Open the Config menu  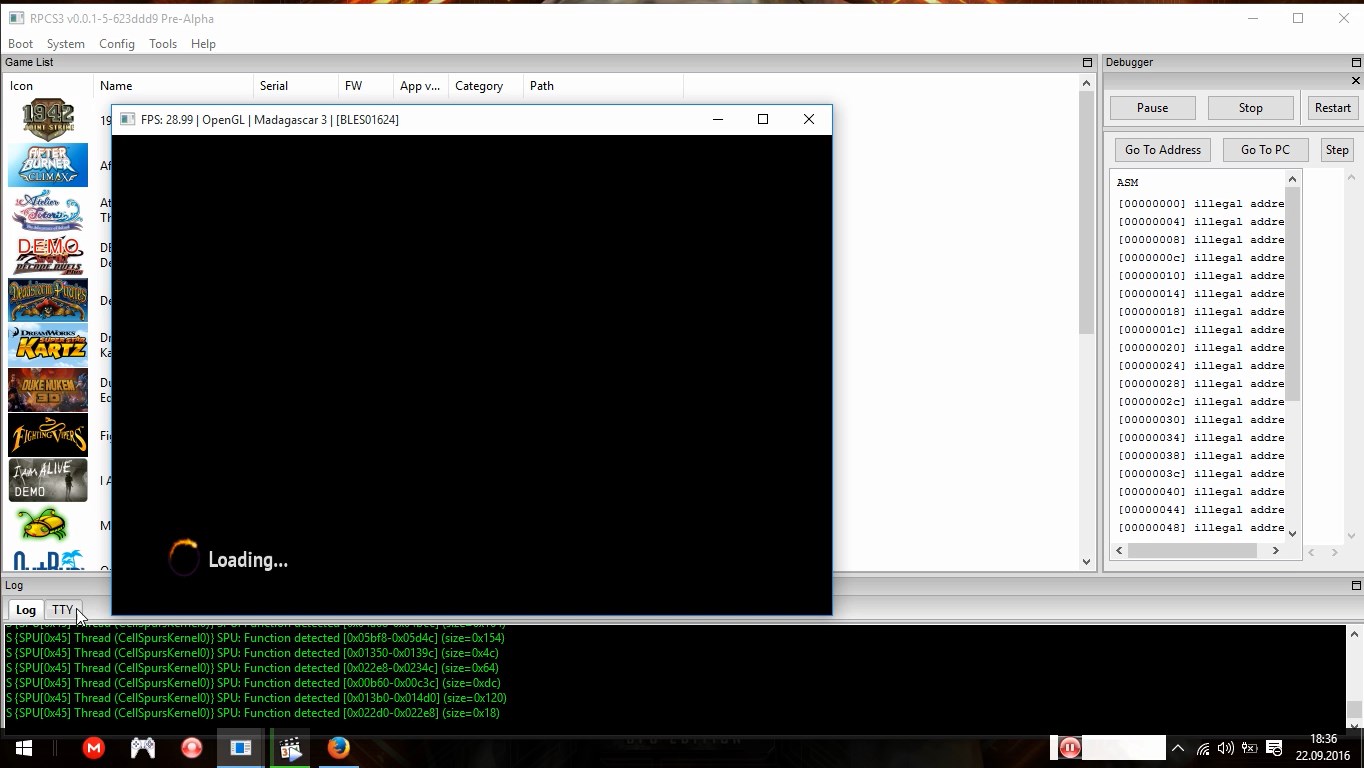click(x=116, y=44)
